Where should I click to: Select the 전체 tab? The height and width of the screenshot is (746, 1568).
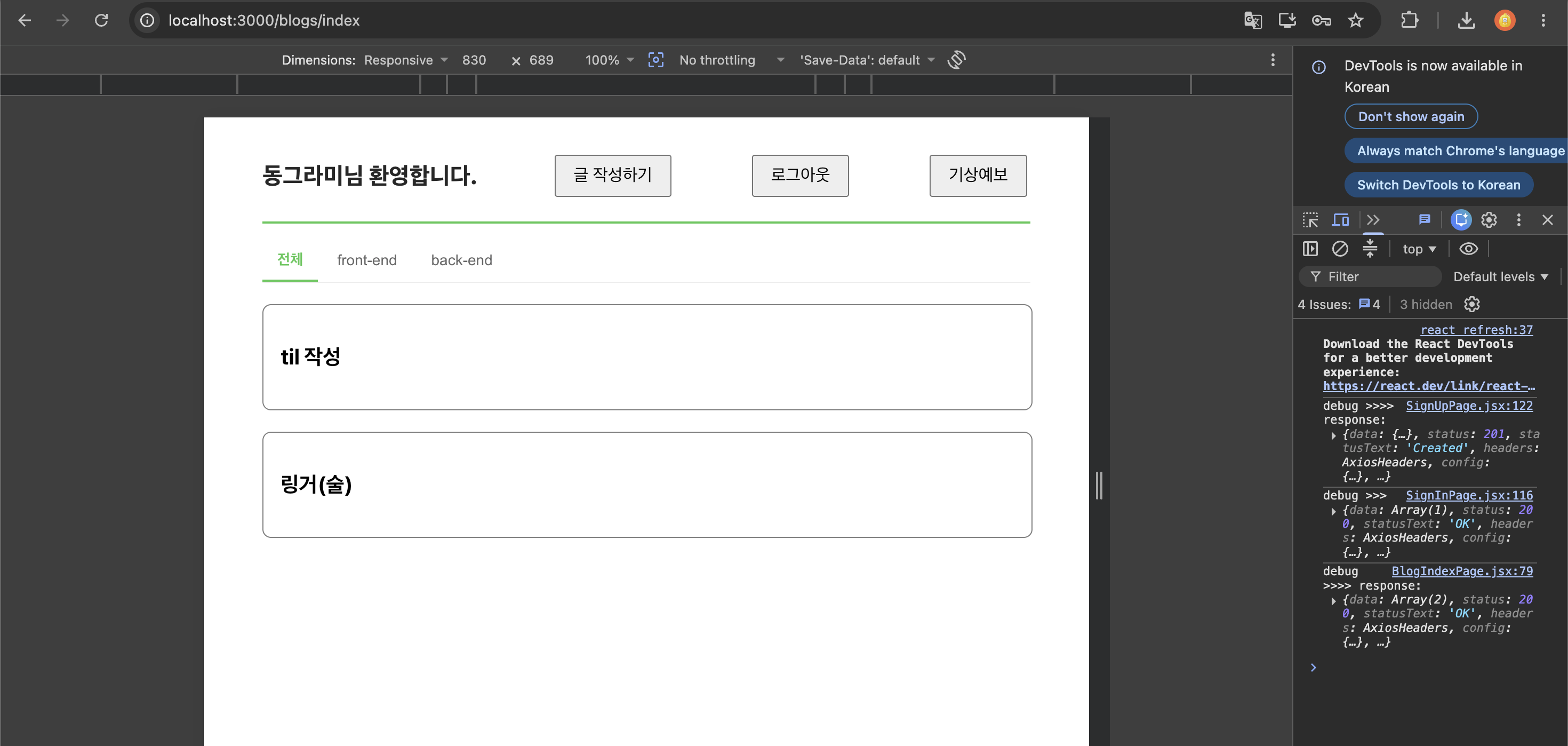(x=290, y=259)
